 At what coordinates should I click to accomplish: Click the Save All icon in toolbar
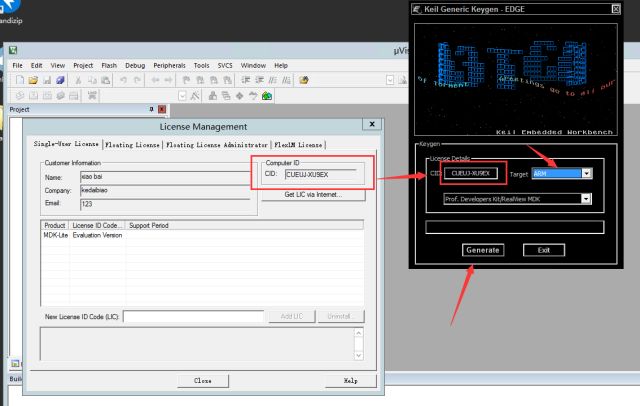coord(60,80)
